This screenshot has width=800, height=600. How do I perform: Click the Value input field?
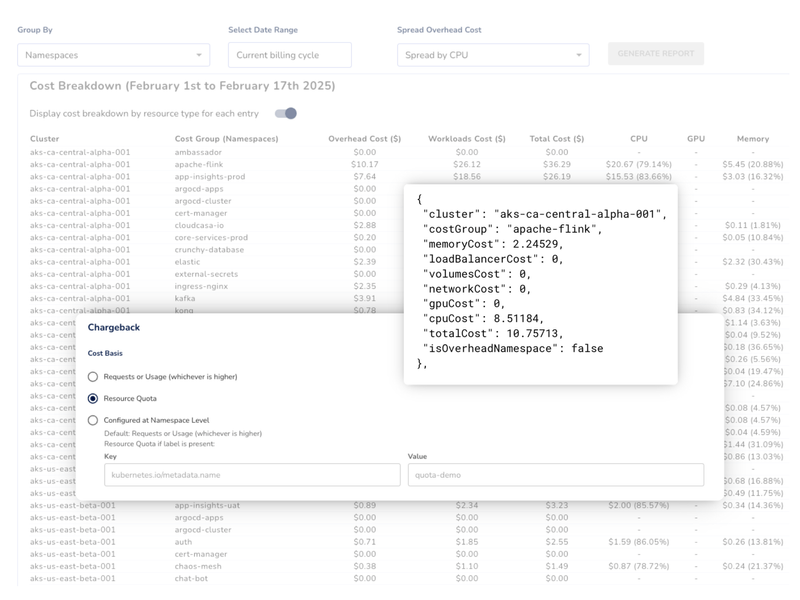point(556,475)
